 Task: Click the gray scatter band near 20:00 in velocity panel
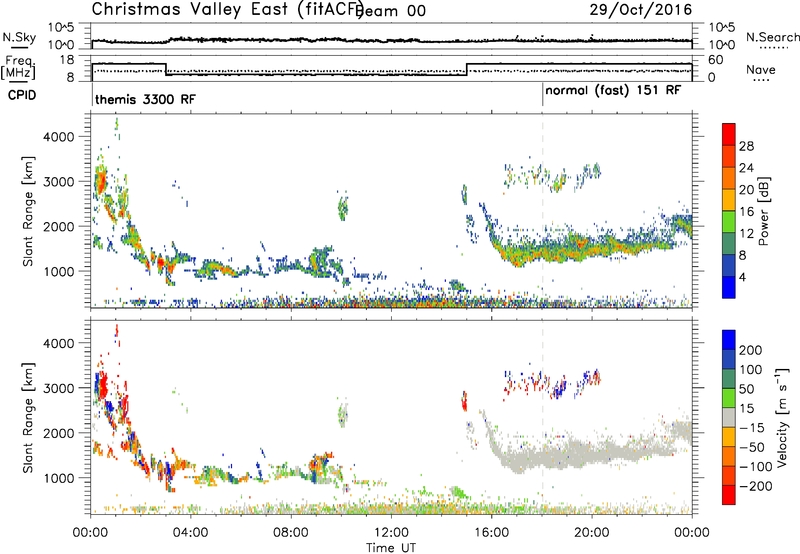pos(592,452)
